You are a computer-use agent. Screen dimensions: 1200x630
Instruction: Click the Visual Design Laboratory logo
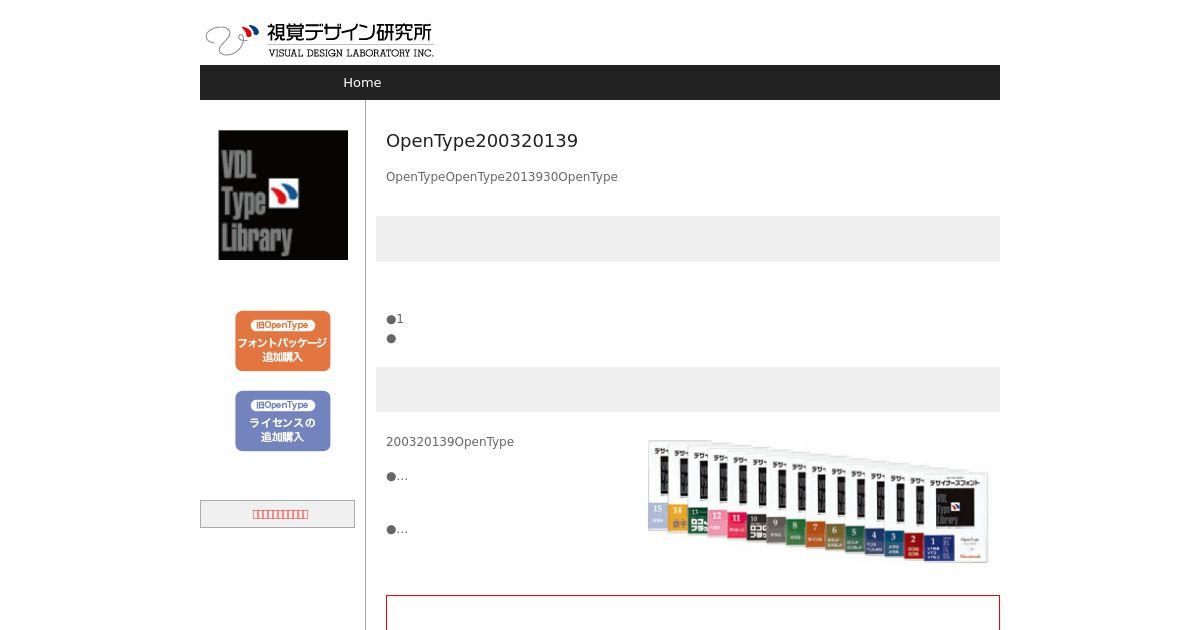pos(319,40)
